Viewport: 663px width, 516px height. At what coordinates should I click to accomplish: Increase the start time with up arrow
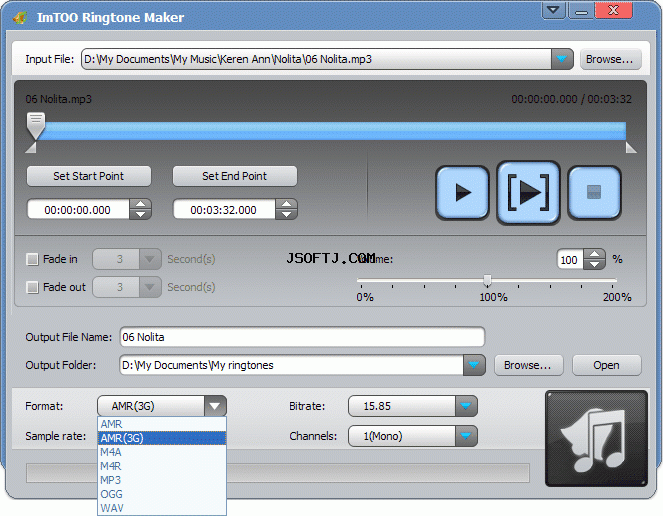click(140, 204)
